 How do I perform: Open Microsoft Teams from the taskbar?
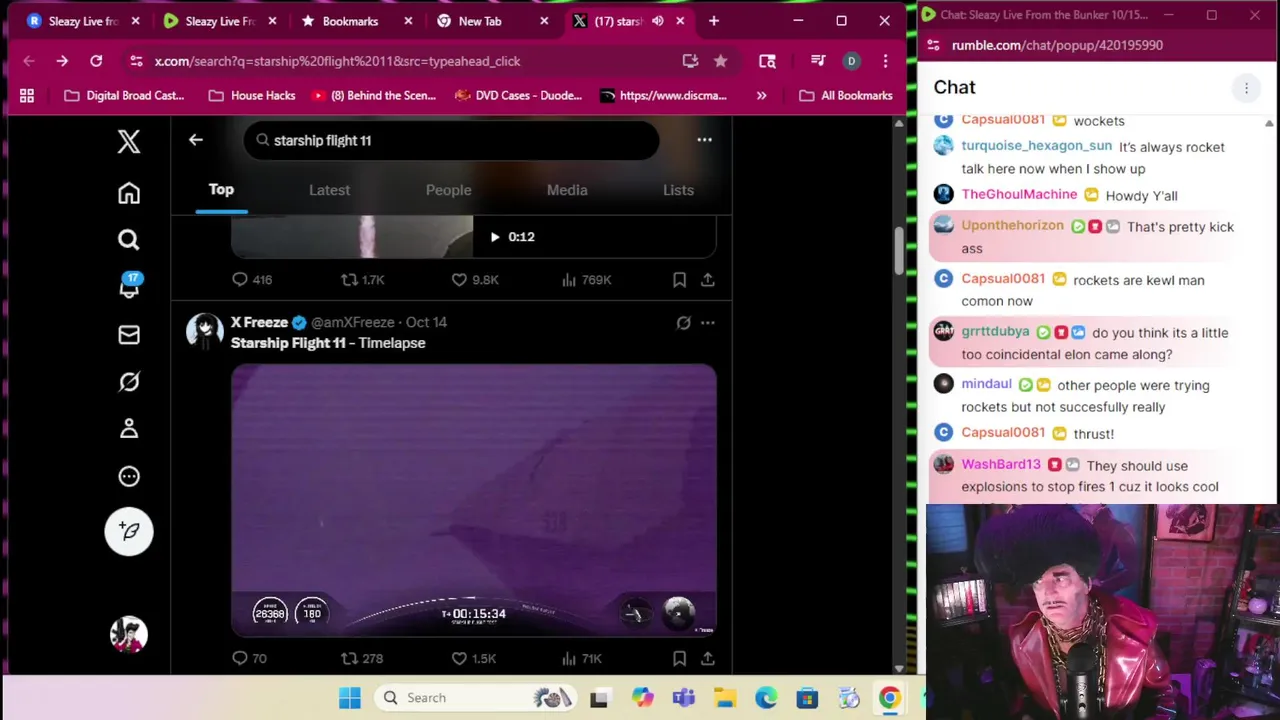[x=684, y=698]
